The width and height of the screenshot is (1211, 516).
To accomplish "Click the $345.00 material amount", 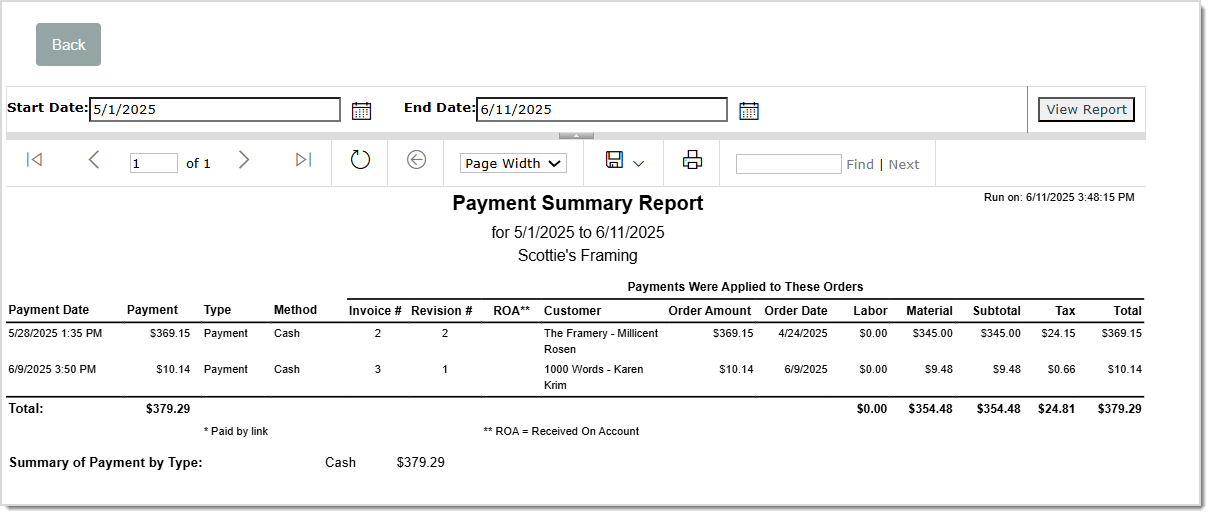I will tap(933, 333).
